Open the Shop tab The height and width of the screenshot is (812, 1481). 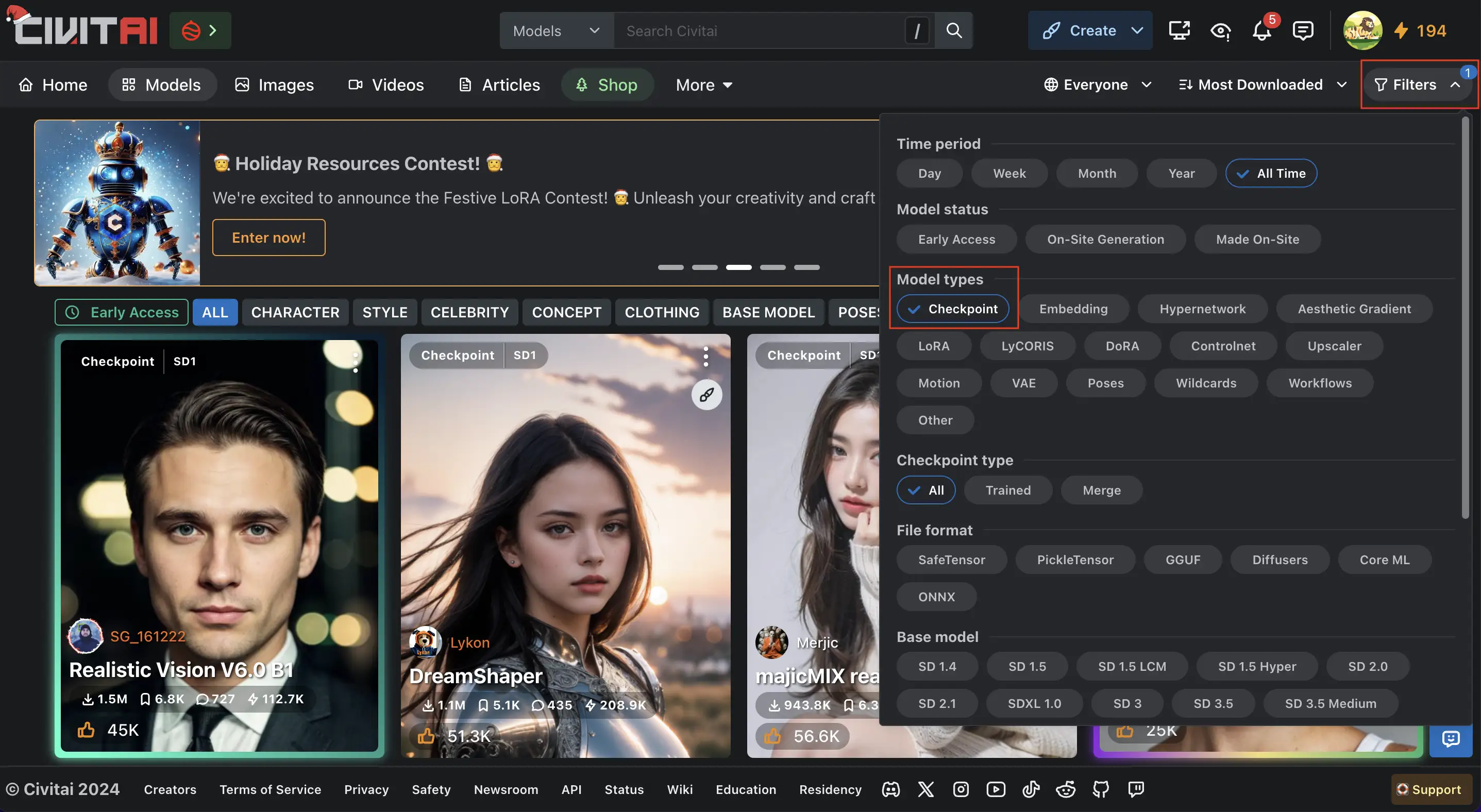click(x=607, y=84)
